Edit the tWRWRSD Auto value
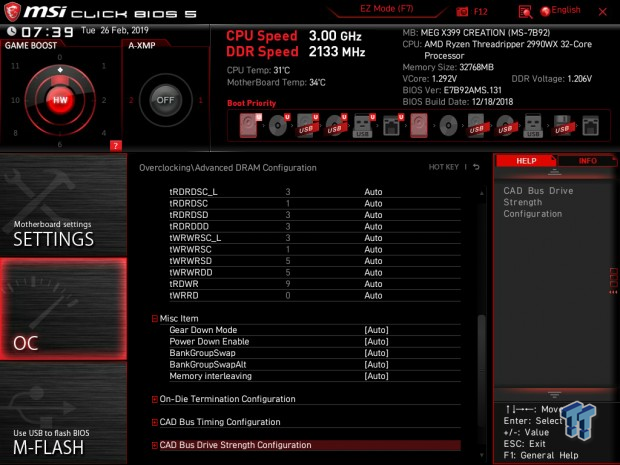Screen dimensions: 620x465 point(373,261)
